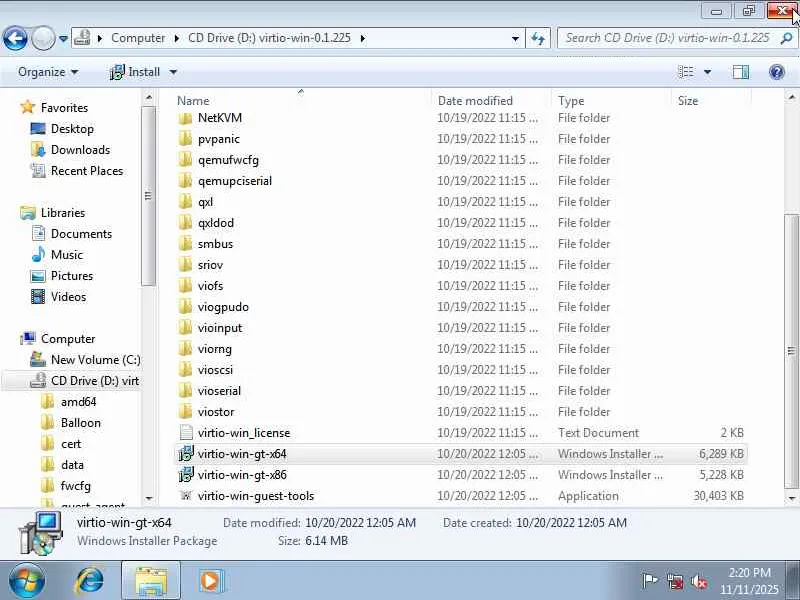Viewport: 800px width, 600px height.
Task: Select the viorng folder
Action: coord(214,348)
